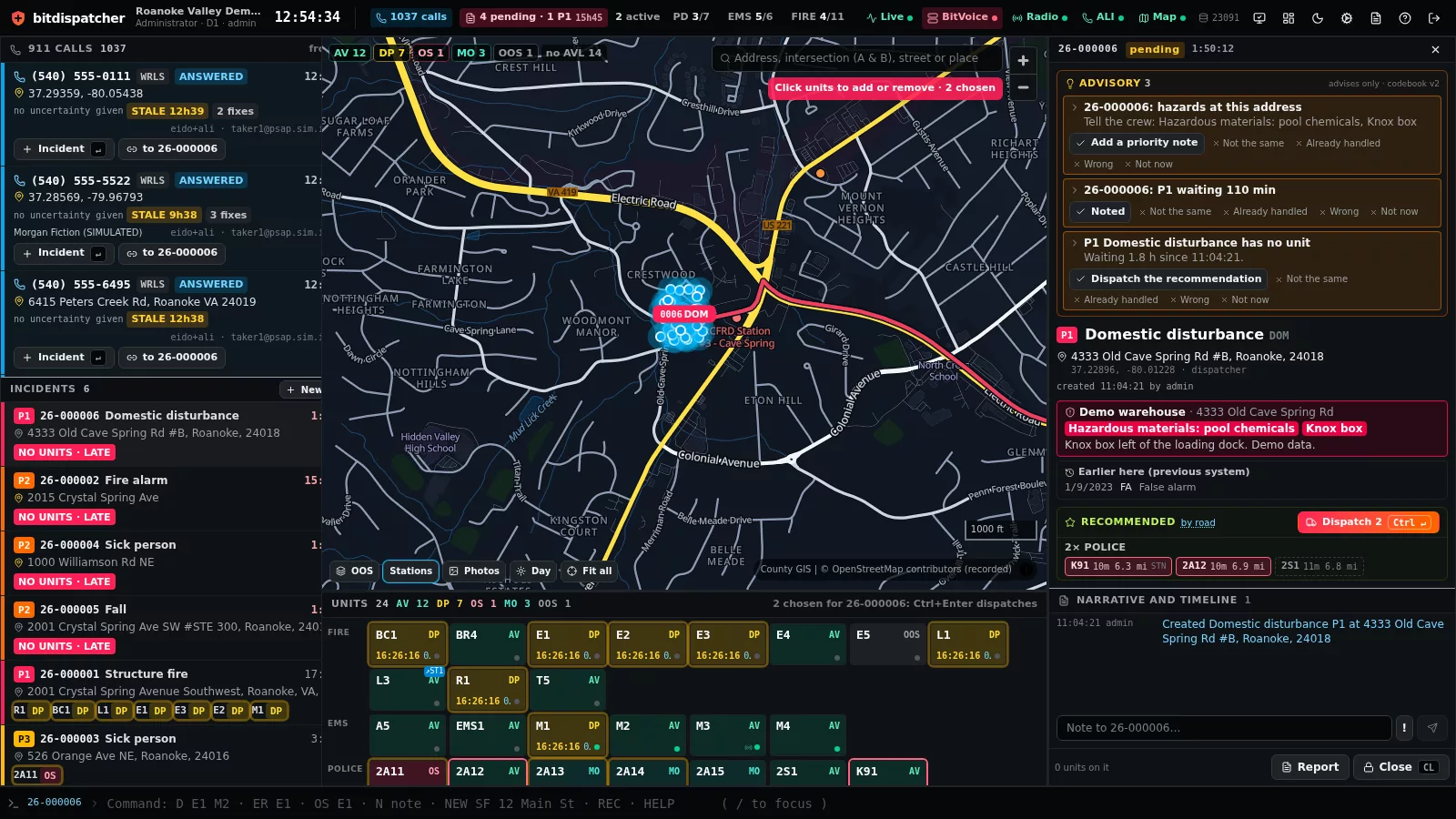Viewport: 1456px width, 819px height.
Task: Toggle dark mode moon icon
Action: 1318,17
